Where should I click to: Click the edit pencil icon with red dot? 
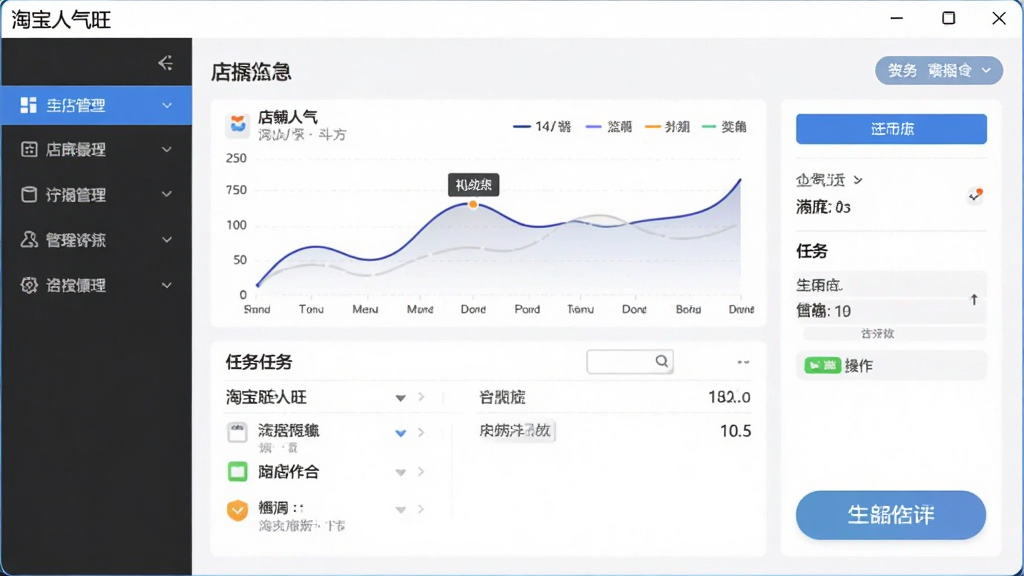(976, 195)
